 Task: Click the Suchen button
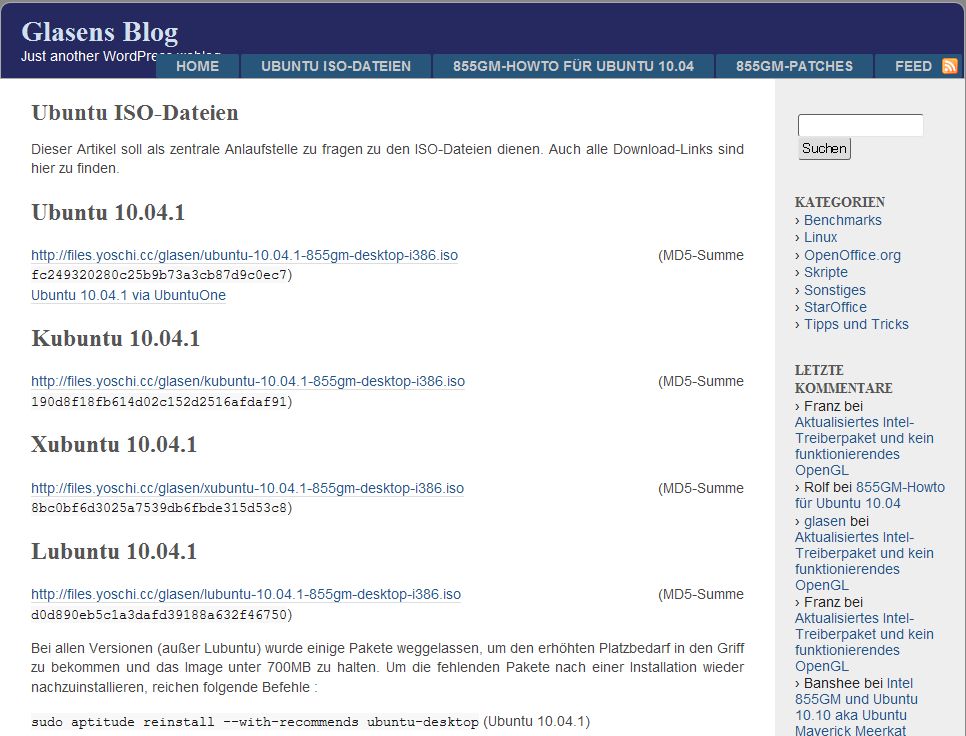click(824, 148)
